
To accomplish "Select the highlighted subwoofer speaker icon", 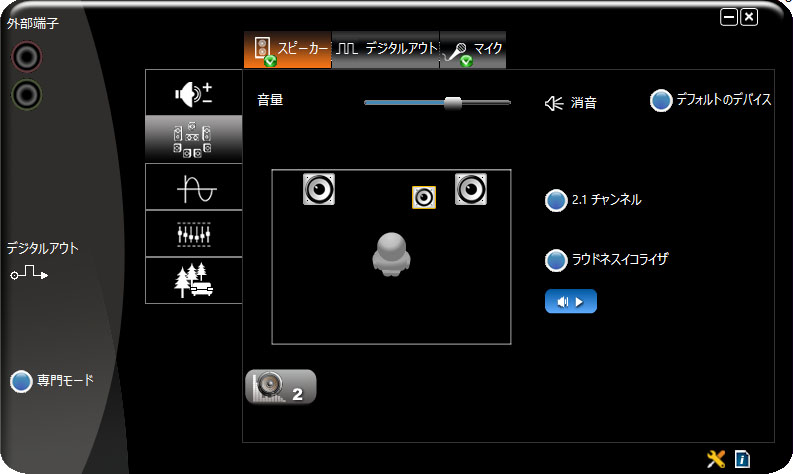I will click(x=424, y=197).
